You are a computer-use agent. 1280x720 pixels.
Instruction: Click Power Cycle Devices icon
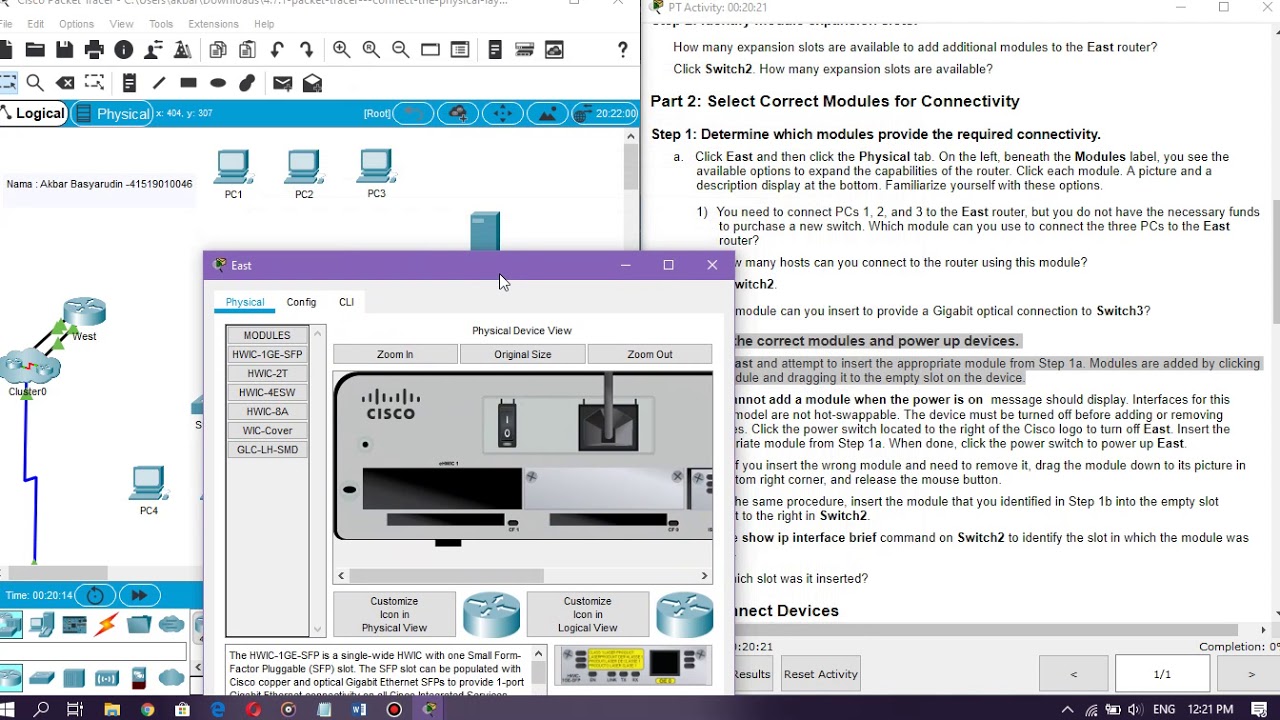(95, 595)
